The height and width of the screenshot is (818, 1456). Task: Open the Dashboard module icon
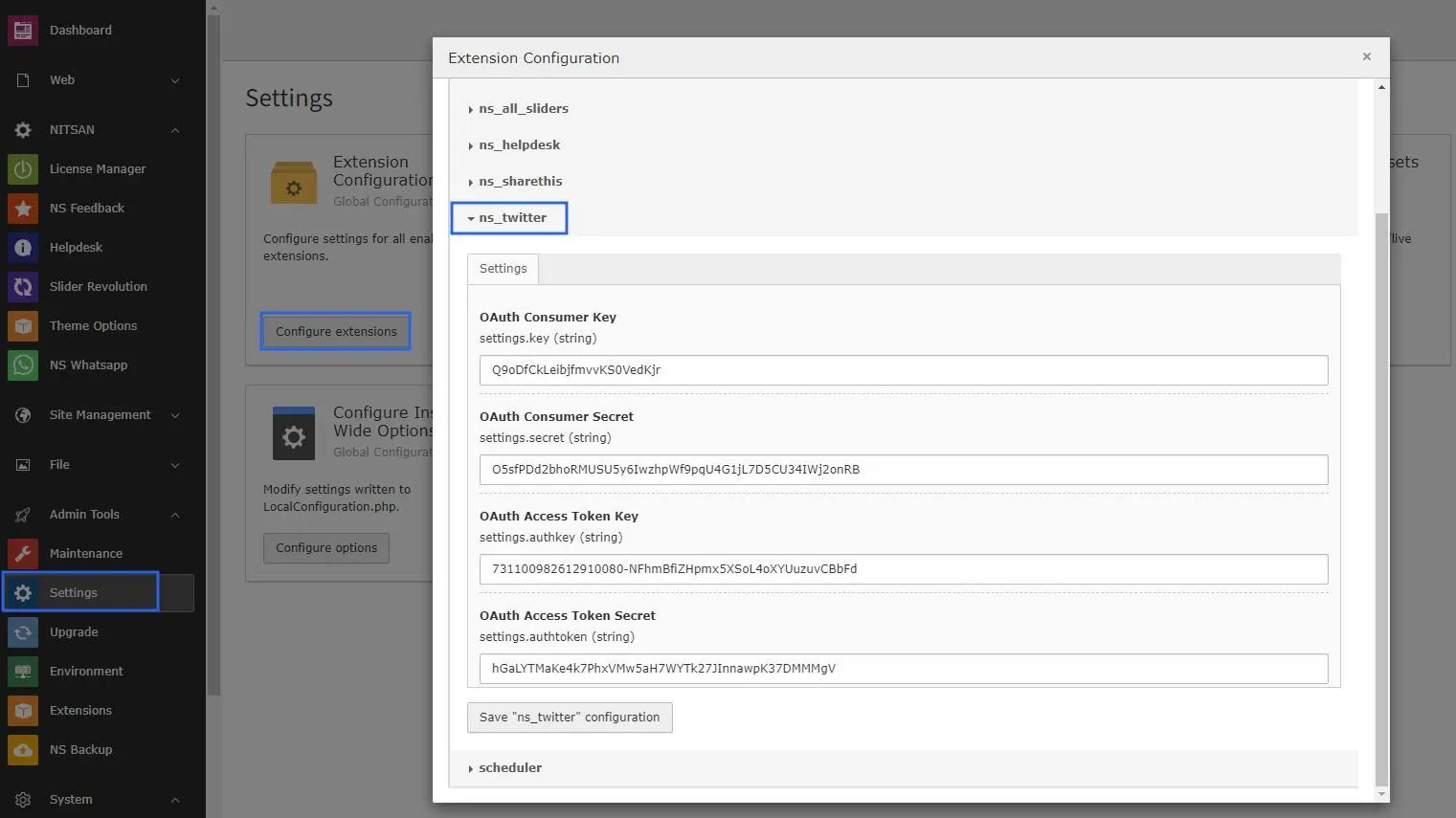(23, 30)
